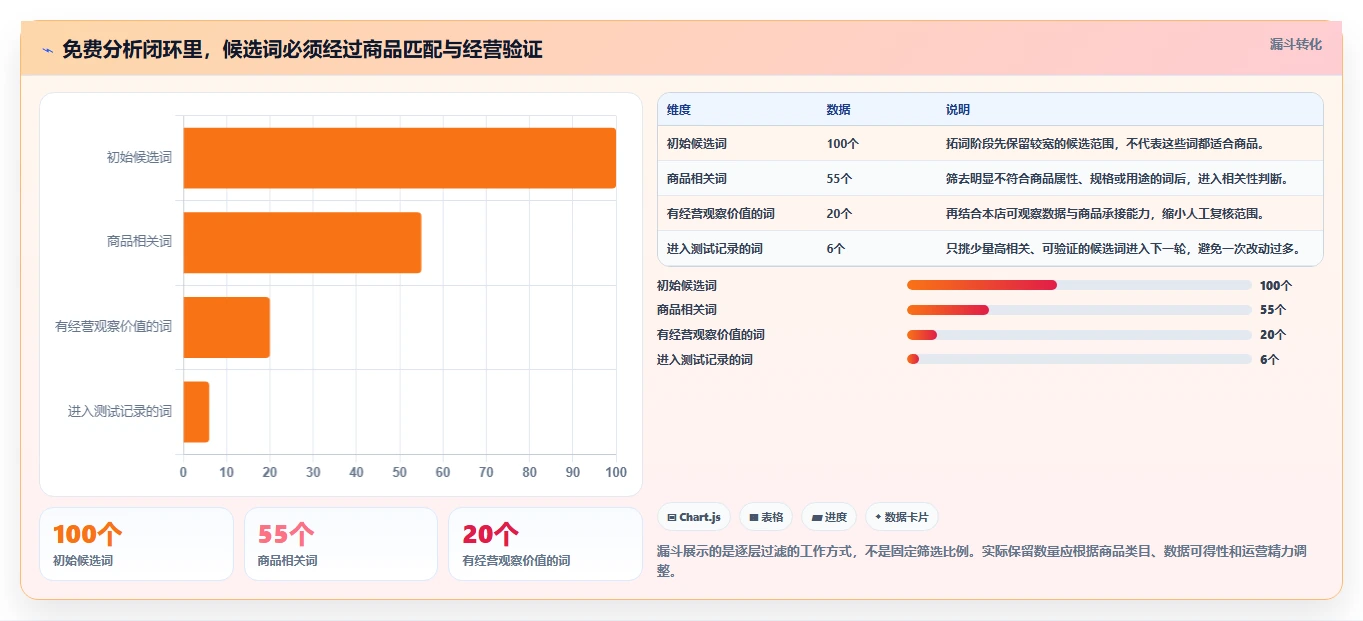The height and width of the screenshot is (621, 1363).
Task: Click the 初始候选词 bar in the chart
Action: coord(399,158)
